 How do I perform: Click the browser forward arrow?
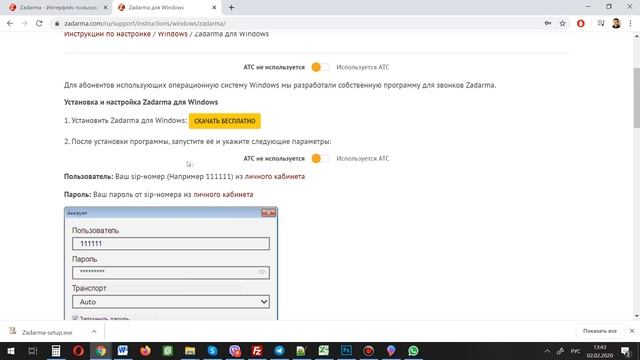[24, 23]
